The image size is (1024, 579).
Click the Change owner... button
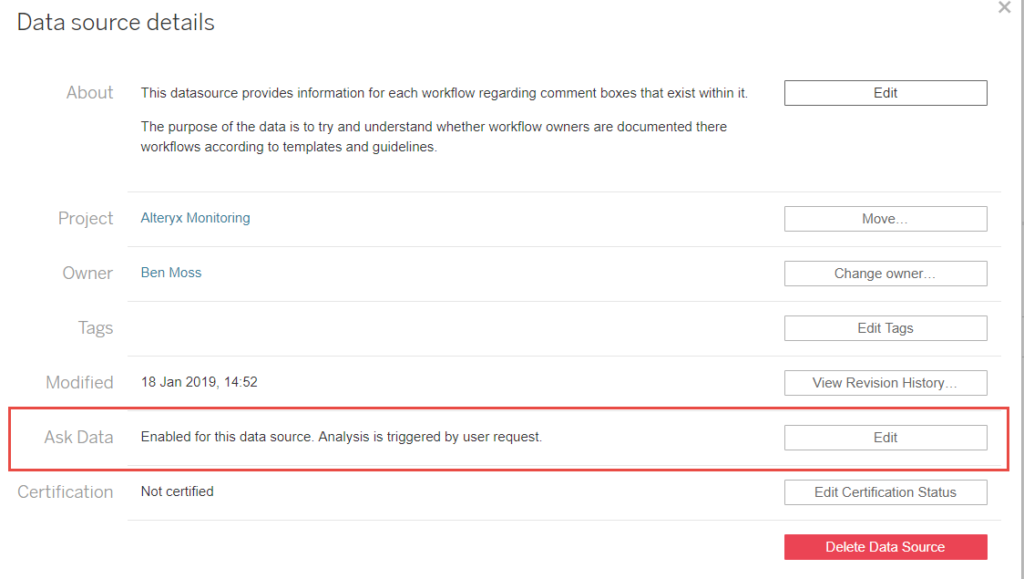(886, 274)
